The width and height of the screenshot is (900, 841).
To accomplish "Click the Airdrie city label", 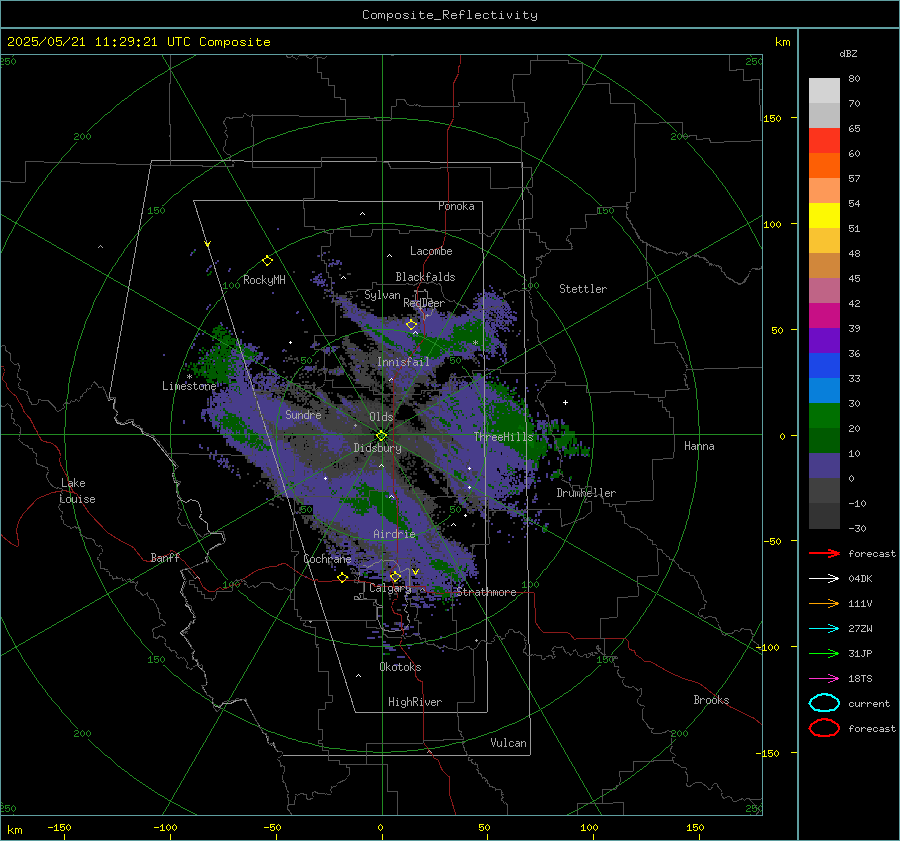I will pyautogui.click(x=394, y=534).
